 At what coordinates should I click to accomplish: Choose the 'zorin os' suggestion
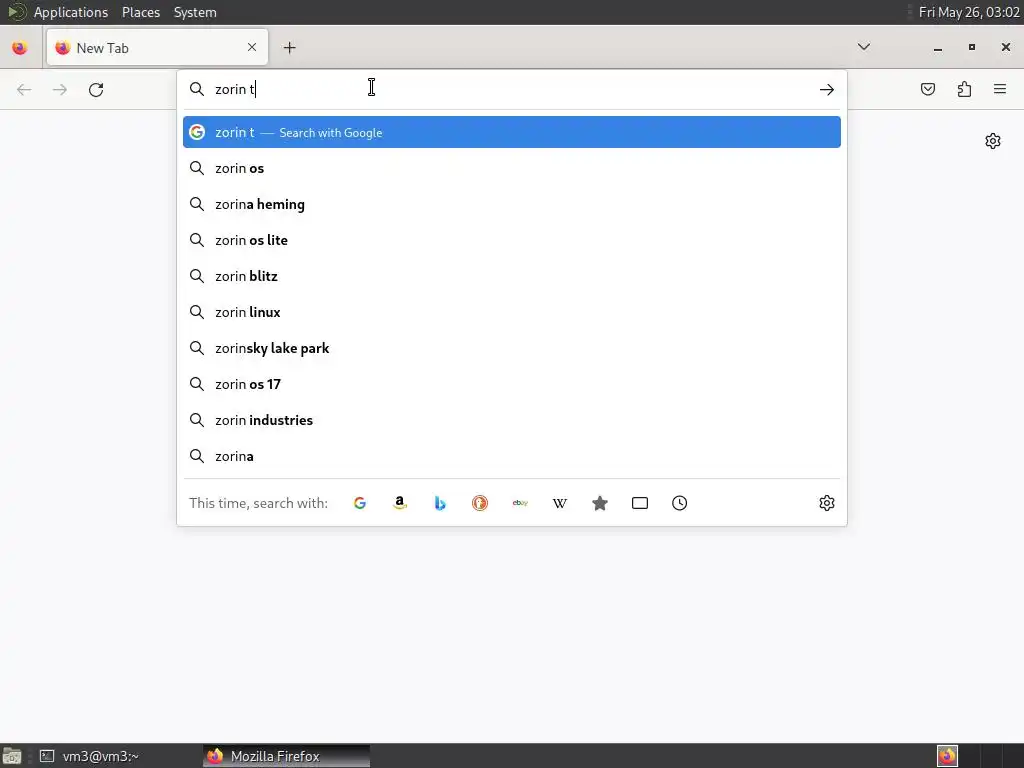[511, 168]
